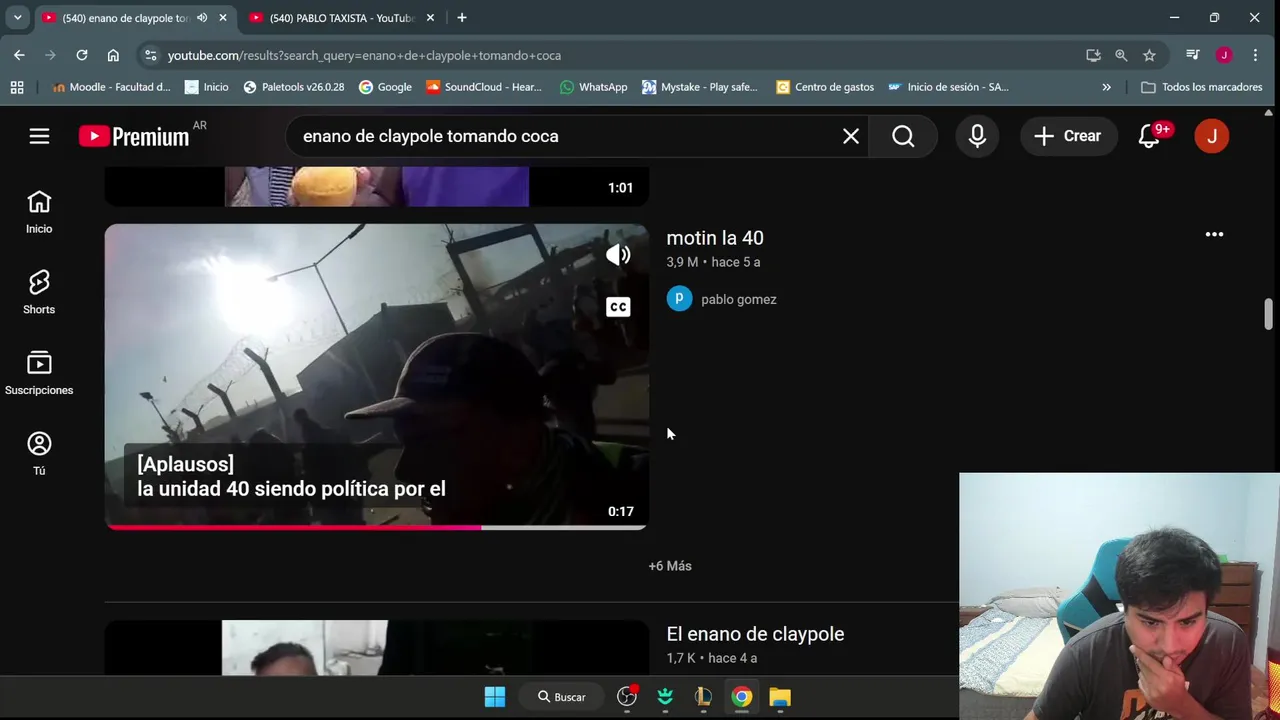Open the Windows Start menu
Viewport: 1280px width, 720px height.
pos(495,697)
